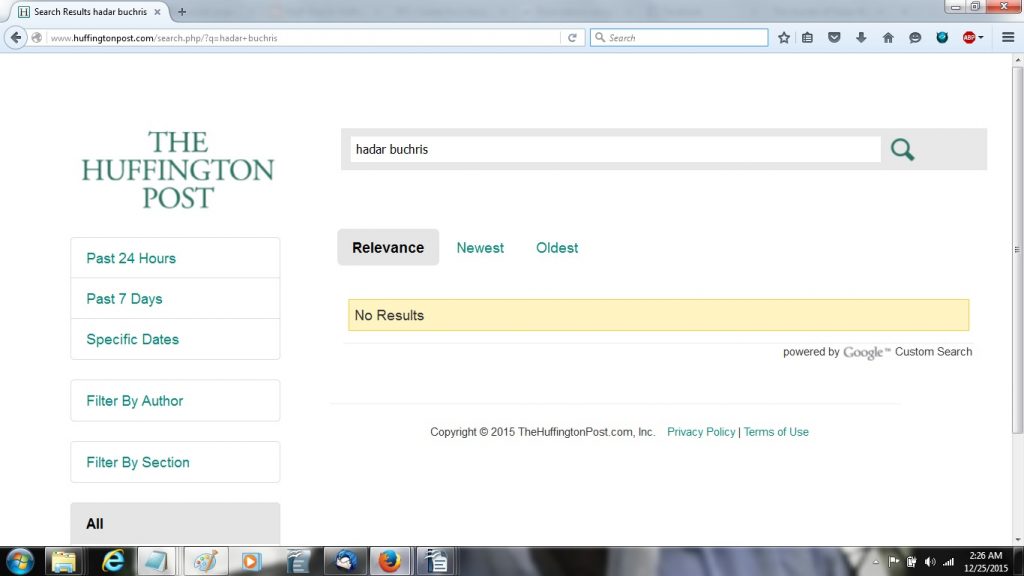Open The Huffington Post logo

tap(178, 170)
